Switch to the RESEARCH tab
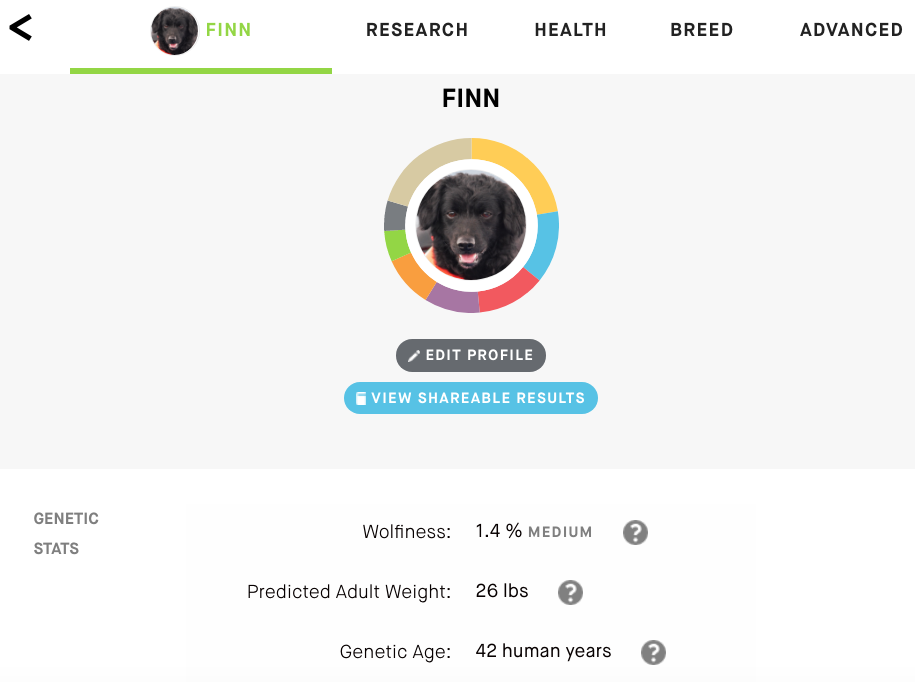 pos(417,30)
